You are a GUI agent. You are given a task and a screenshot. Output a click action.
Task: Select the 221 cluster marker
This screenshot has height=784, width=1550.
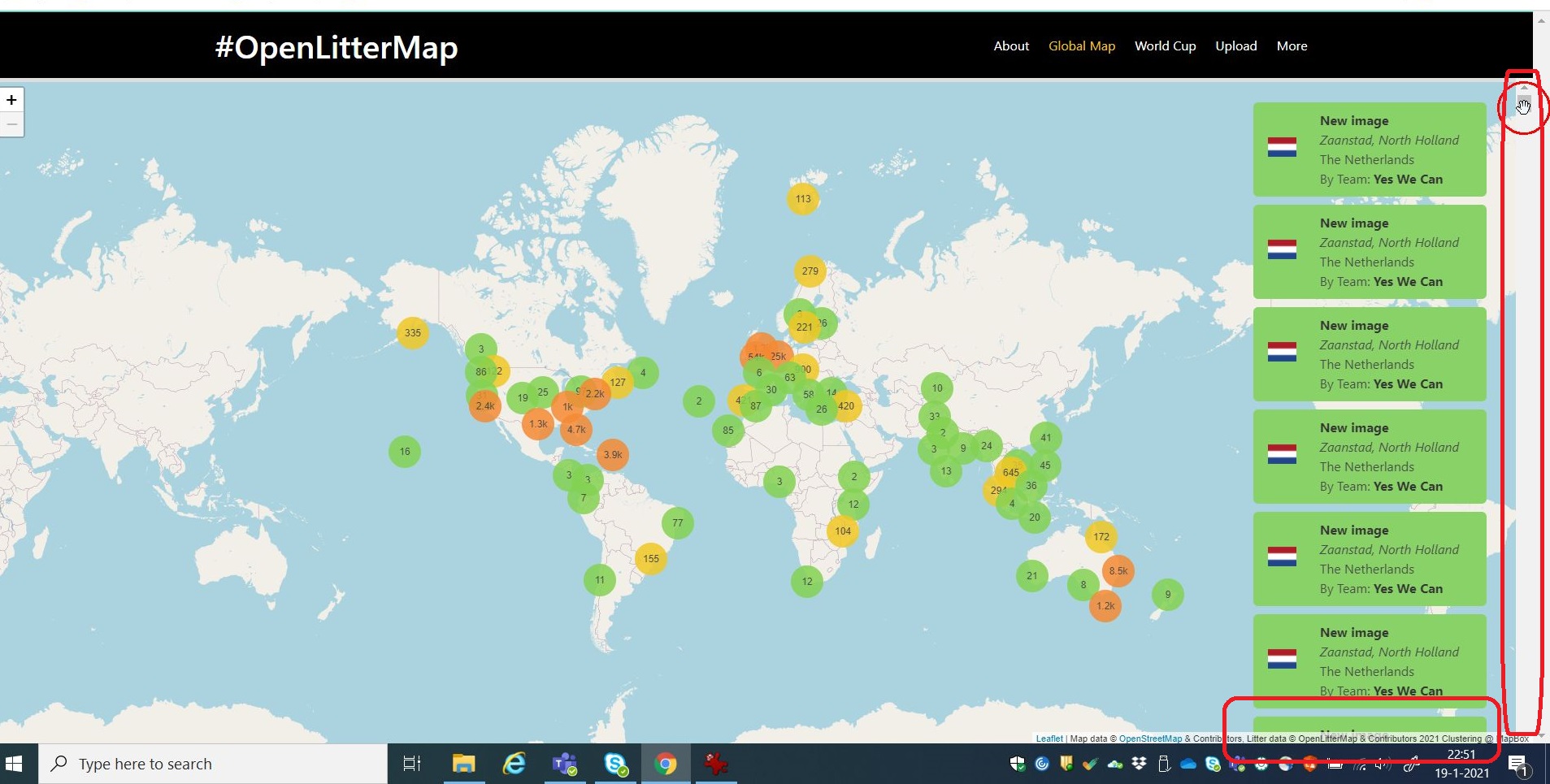point(805,327)
